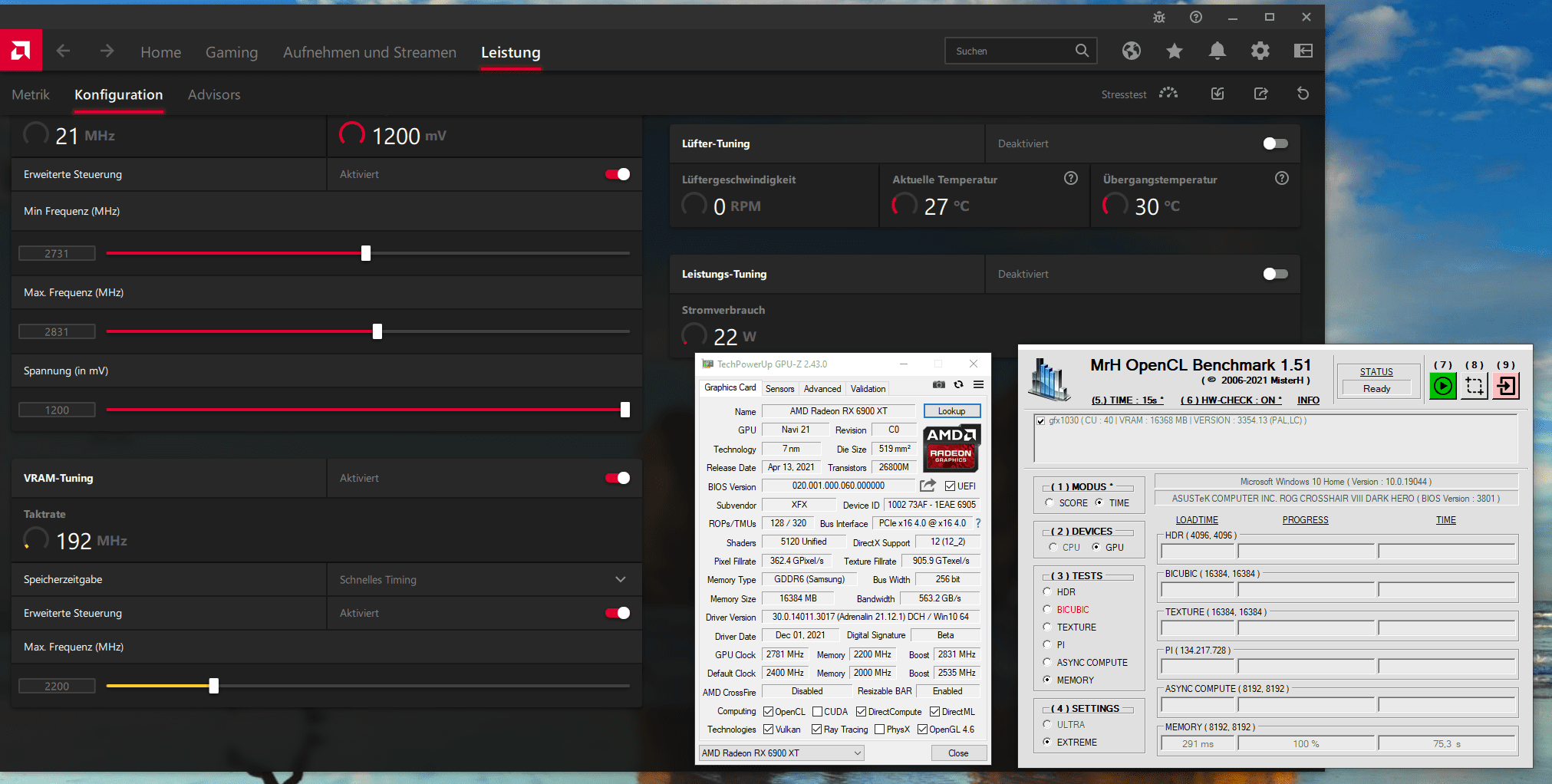Click the Min Frequenz slider handle
Viewport: 1552px width, 784px height.
pyautogui.click(x=366, y=253)
